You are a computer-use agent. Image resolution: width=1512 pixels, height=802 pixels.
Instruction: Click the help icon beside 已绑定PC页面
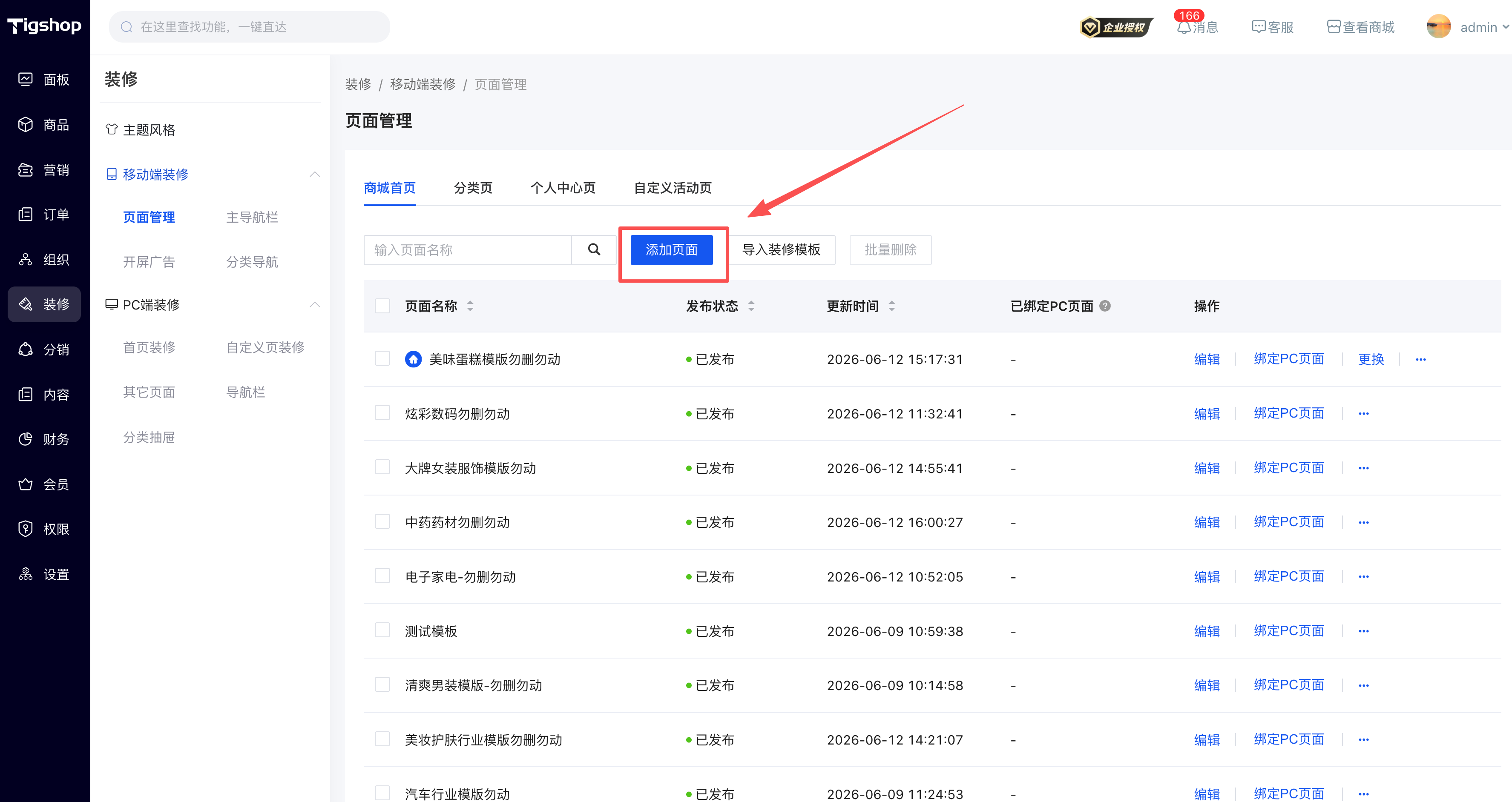pos(1105,306)
